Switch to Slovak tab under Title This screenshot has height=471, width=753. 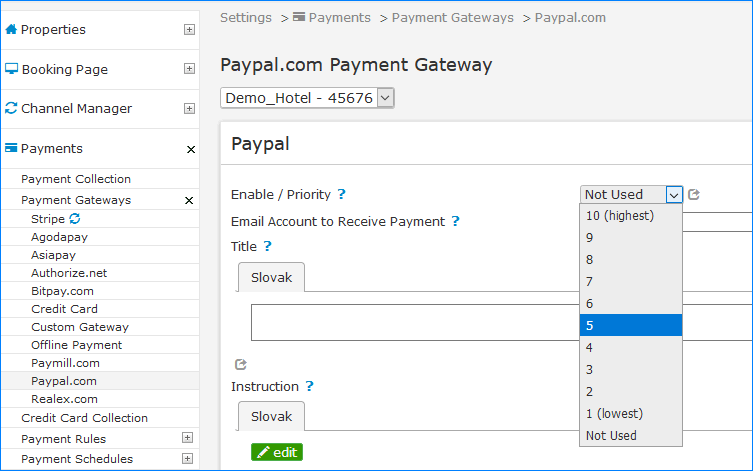[x=271, y=277]
